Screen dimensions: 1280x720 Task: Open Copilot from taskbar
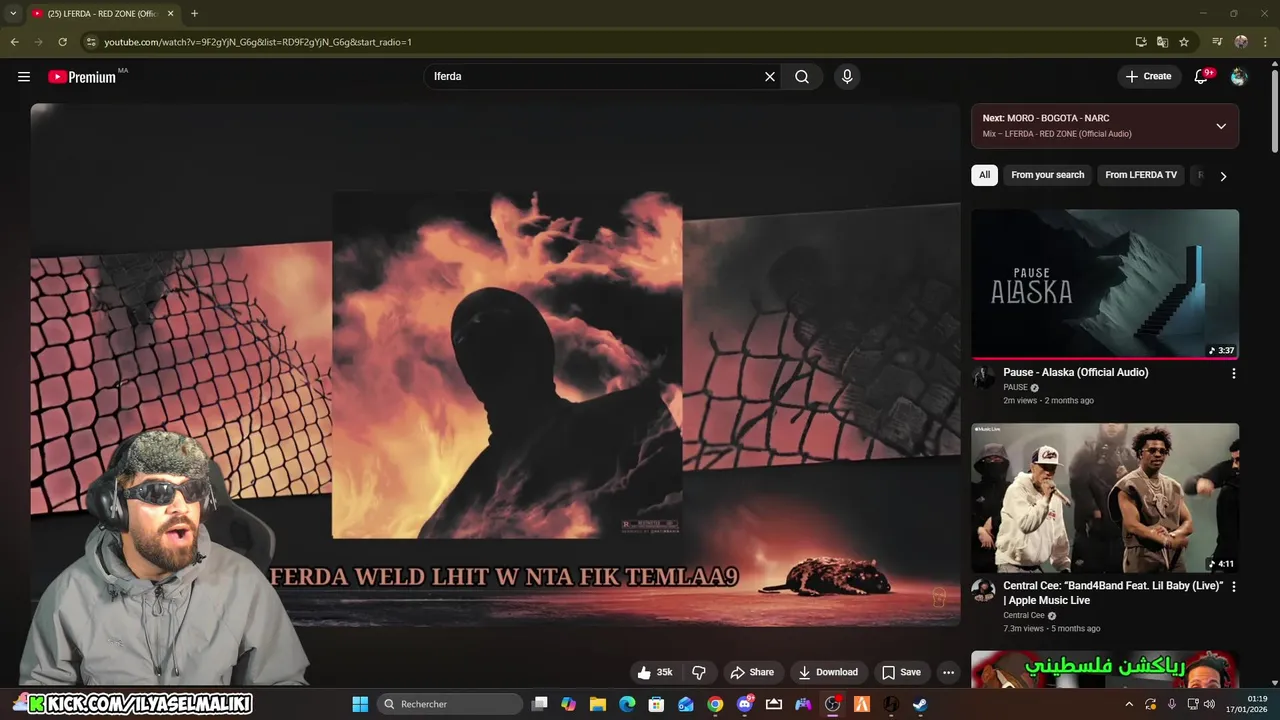click(x=569, y=704)
